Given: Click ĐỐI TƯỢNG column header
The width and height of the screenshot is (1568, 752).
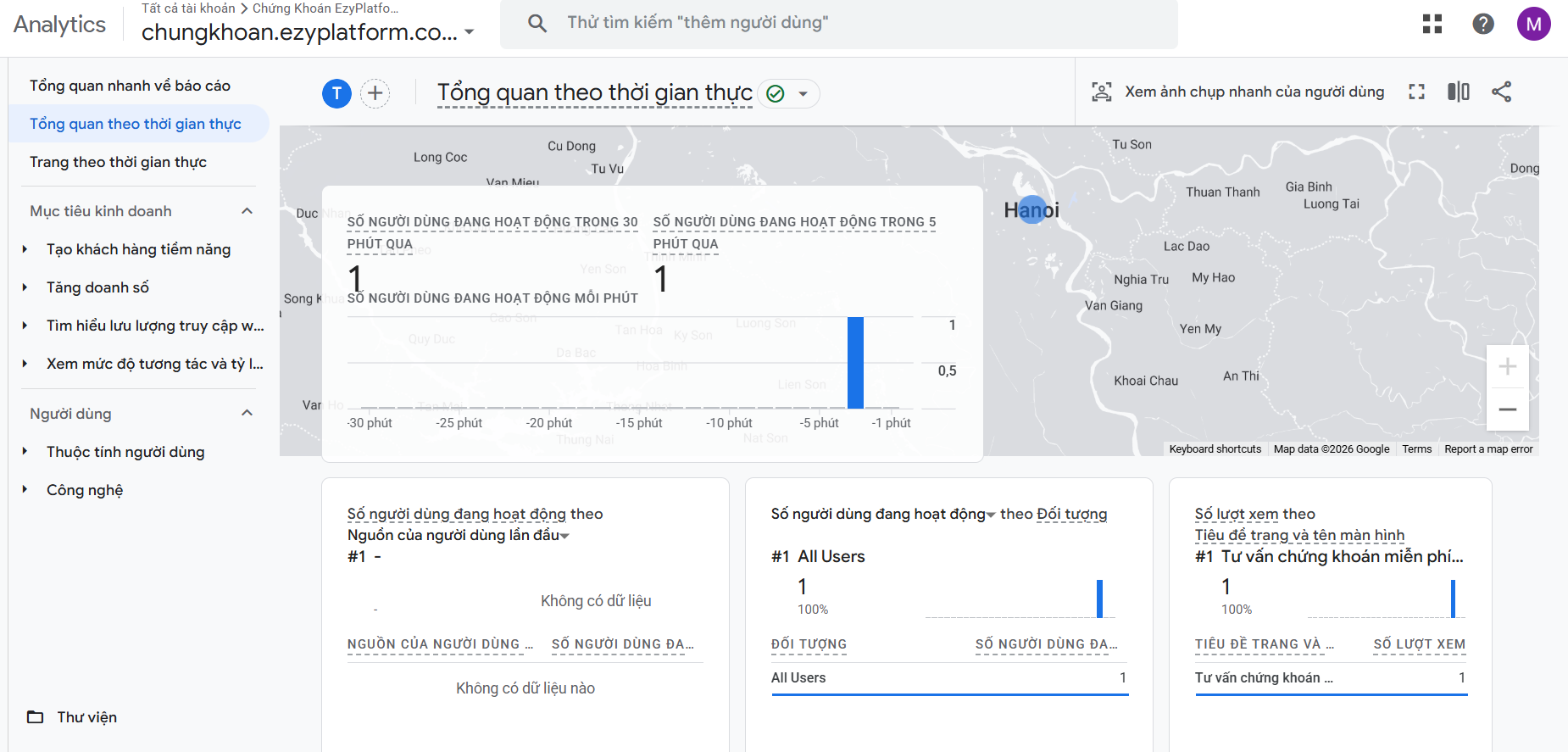Looking at the screenshot, I should pos(809,644).
